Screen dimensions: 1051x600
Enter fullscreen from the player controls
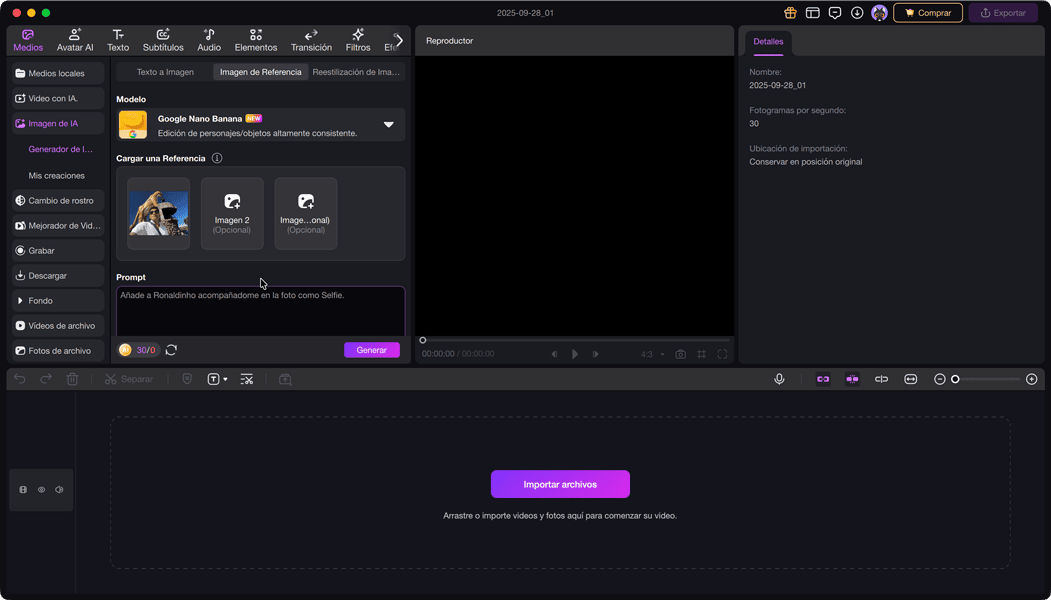(722, 354)
